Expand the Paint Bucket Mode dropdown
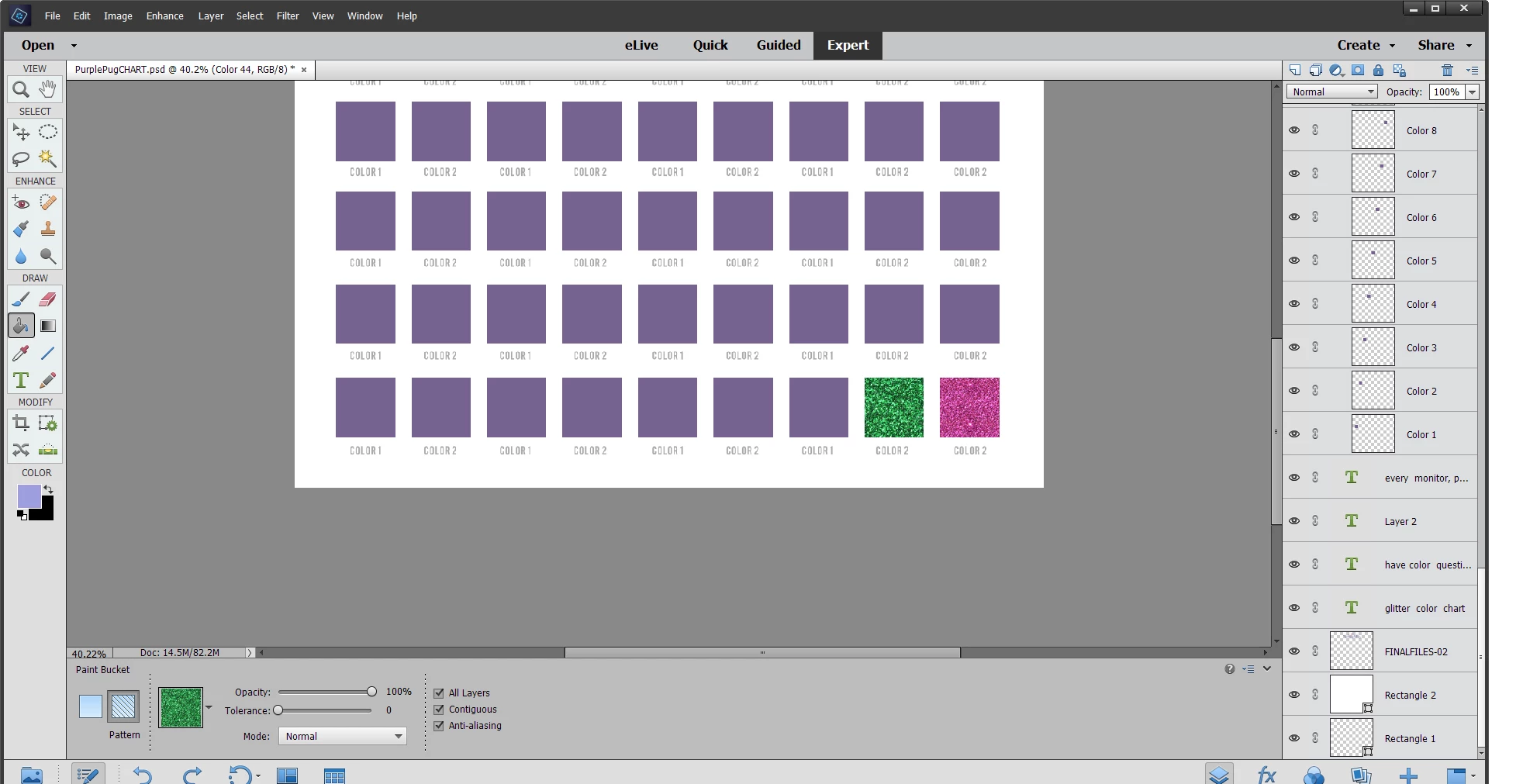 click(x=342, y=736)
